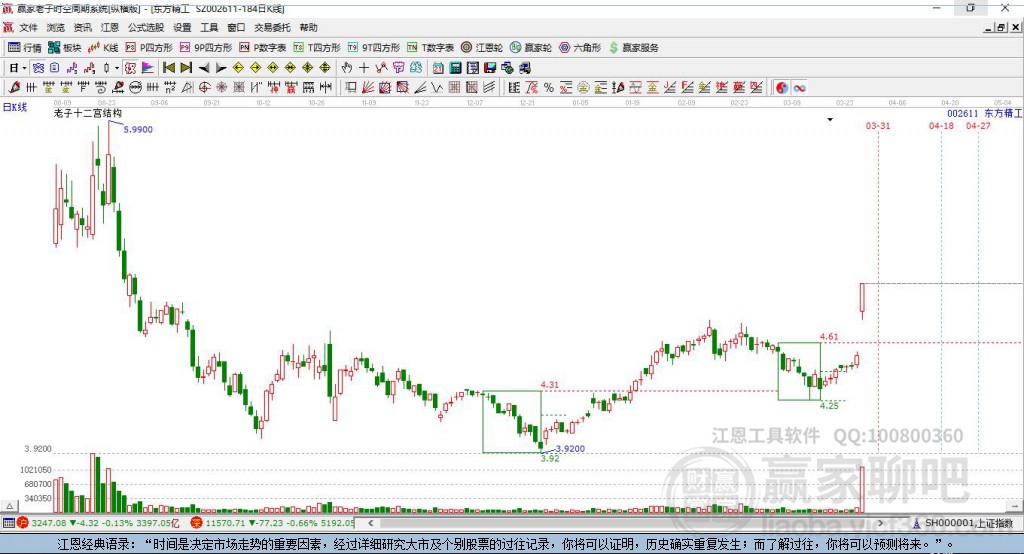Open the 江恩 menu
The height and width of the screenshot is (554, 1024).
point(110,27)
